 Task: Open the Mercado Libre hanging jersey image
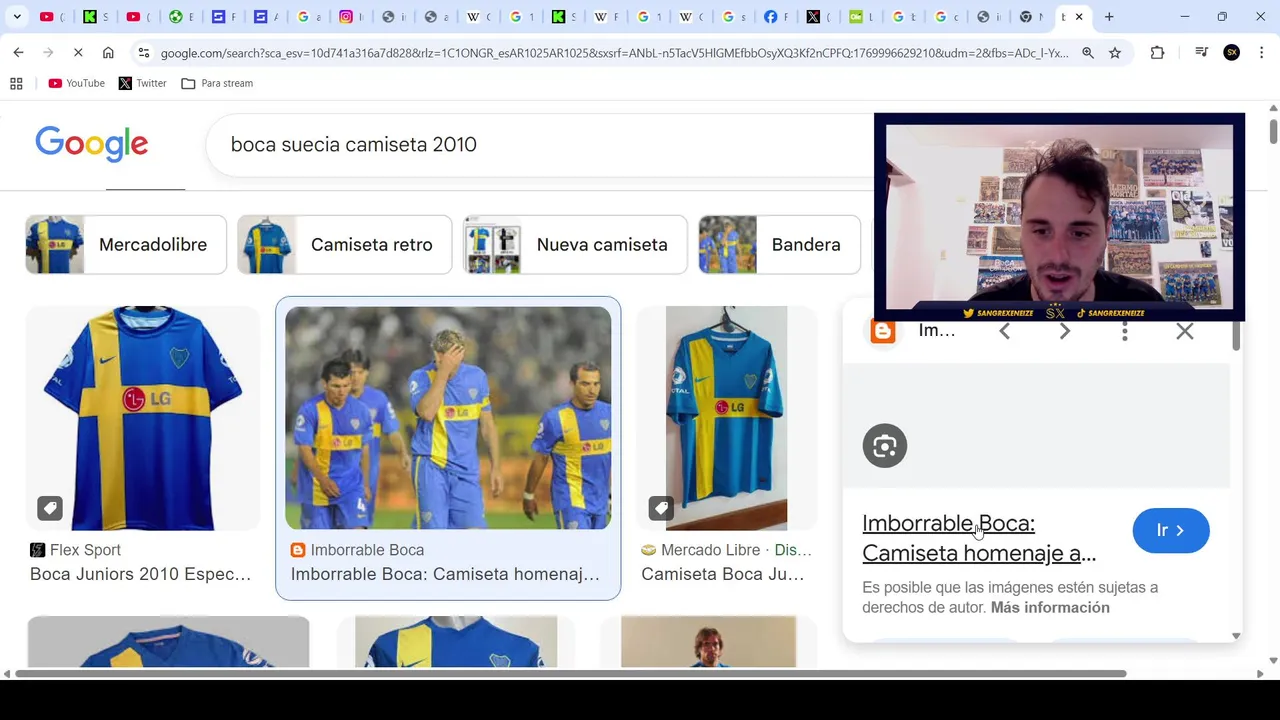click(727, 418)
